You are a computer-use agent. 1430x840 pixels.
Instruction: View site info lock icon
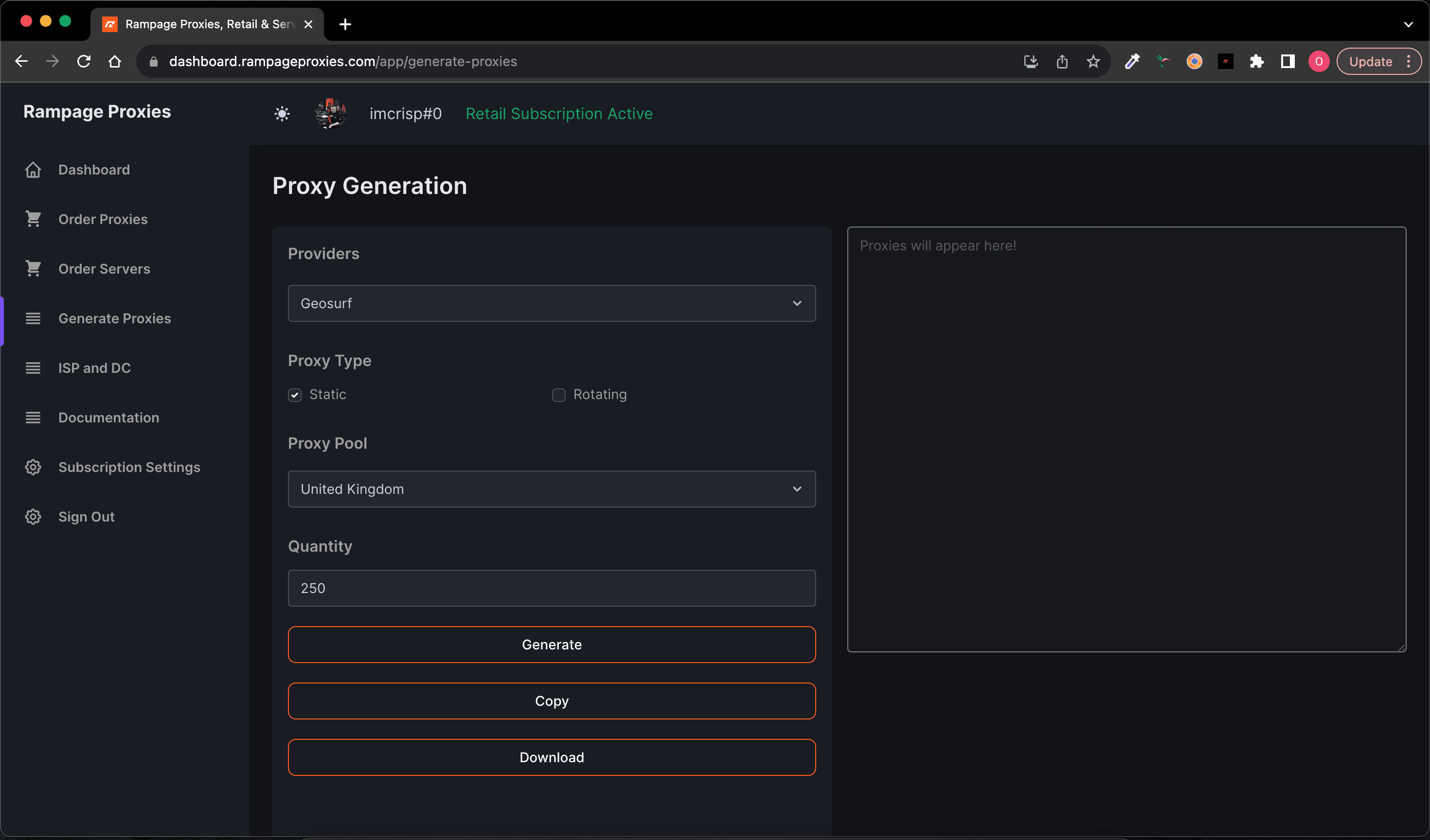tap(153, 61)
